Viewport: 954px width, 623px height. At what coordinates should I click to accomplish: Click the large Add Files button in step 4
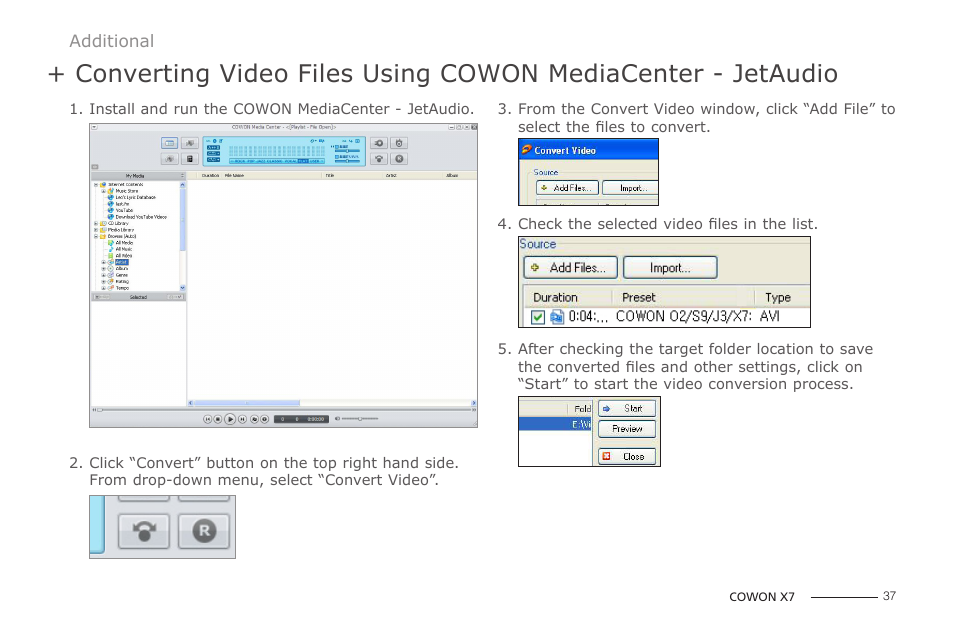pyautogui.click(x=570, y=268)
